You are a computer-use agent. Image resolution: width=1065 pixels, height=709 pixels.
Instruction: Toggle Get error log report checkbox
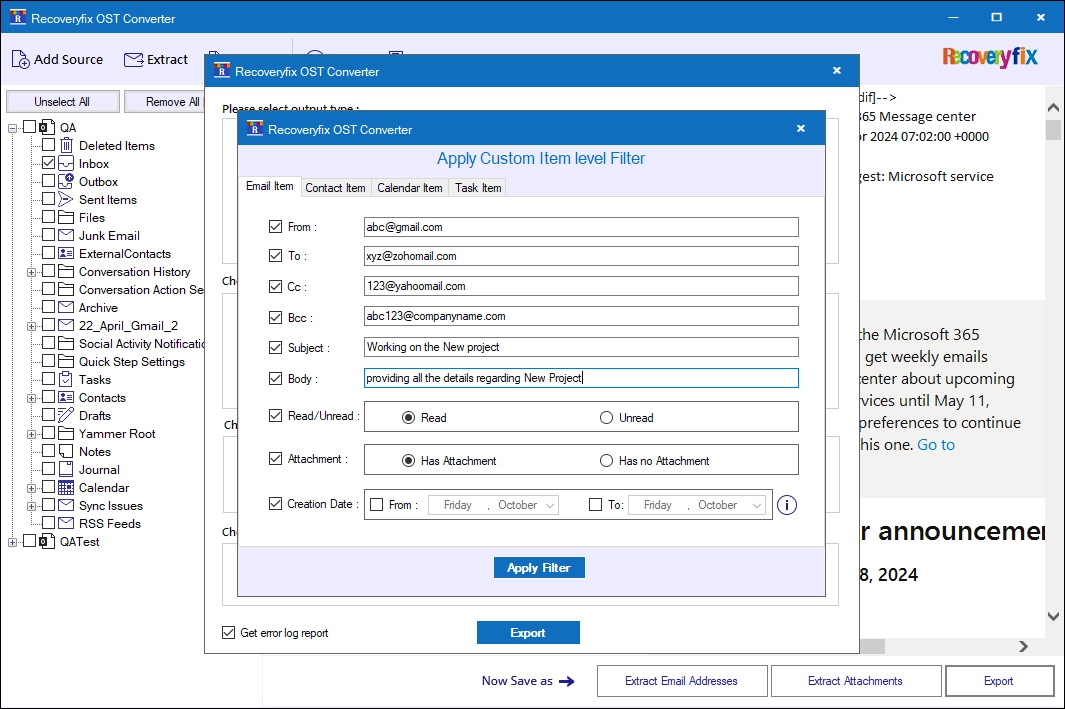coord(228,632)
